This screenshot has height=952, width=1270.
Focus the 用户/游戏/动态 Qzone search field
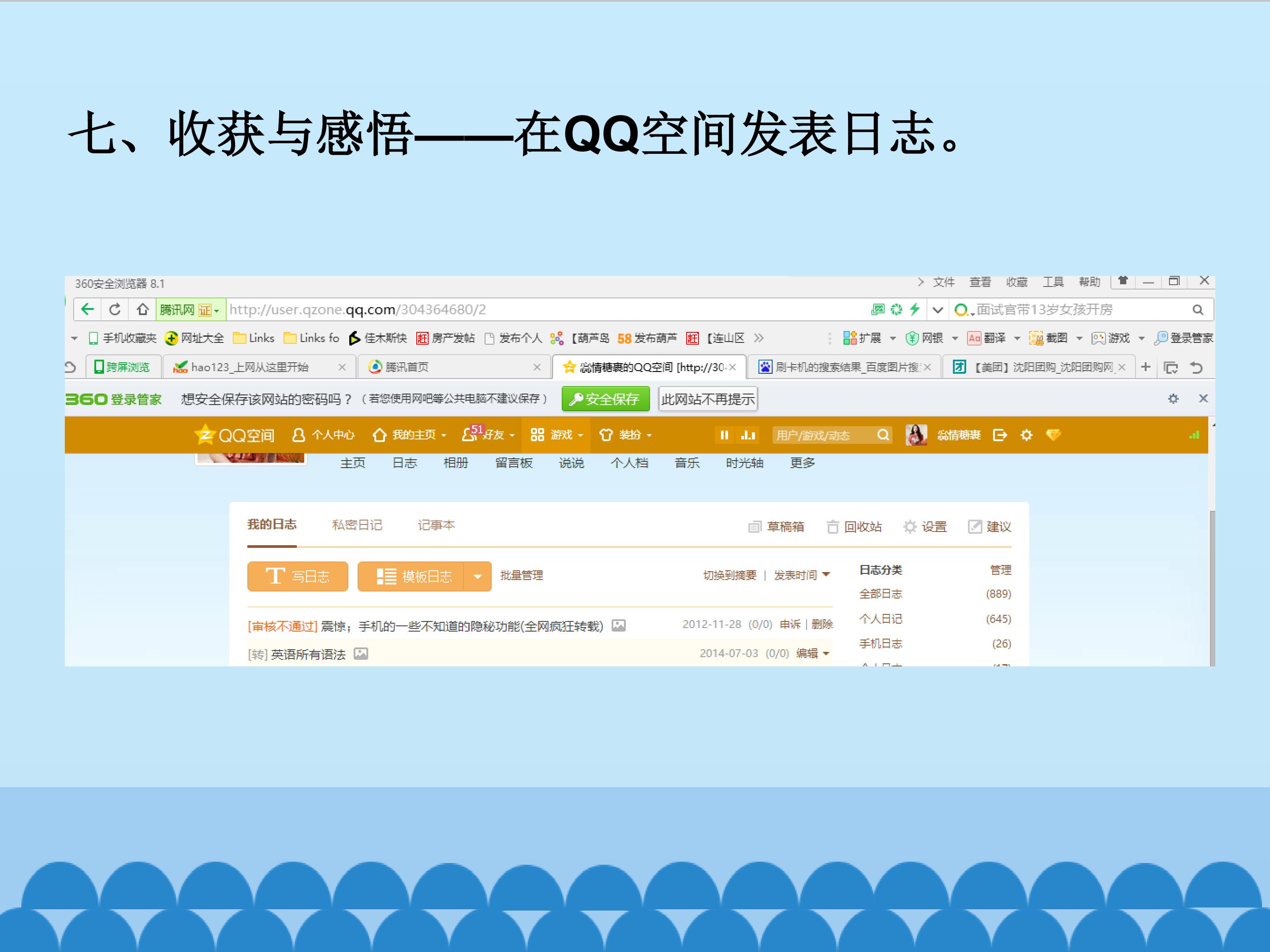[x=823, y=435]
